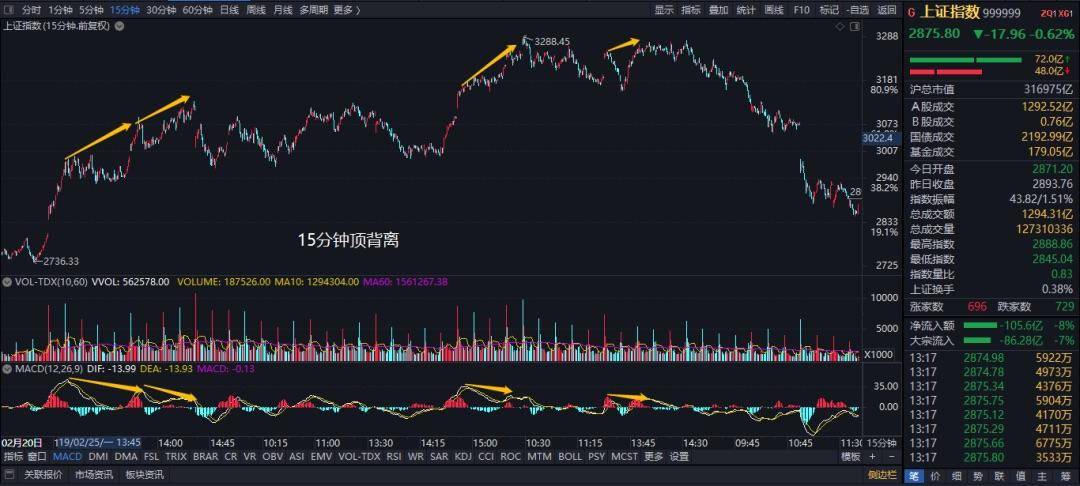
Task: Open the 叠加 overlay menu
Action: pyautogui.click(x=718, y=10)
